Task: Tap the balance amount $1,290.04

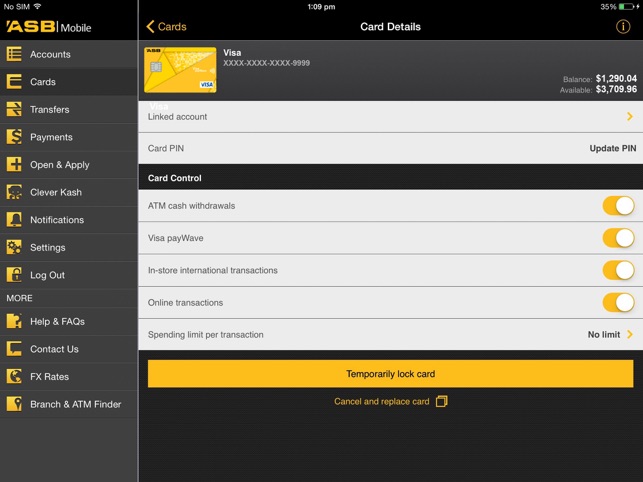Action: 616,78
